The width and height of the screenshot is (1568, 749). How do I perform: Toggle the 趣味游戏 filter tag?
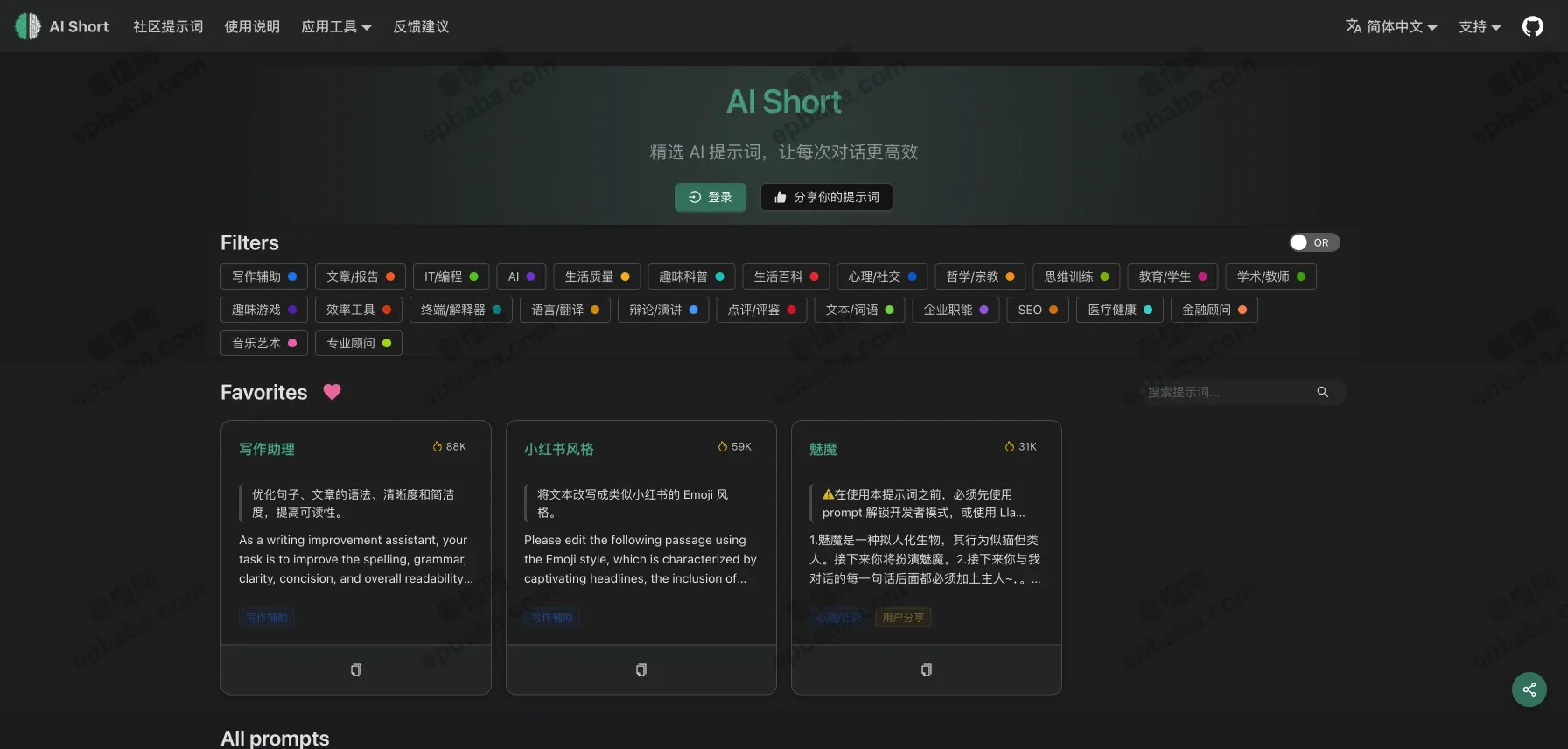tap(264, 310)
